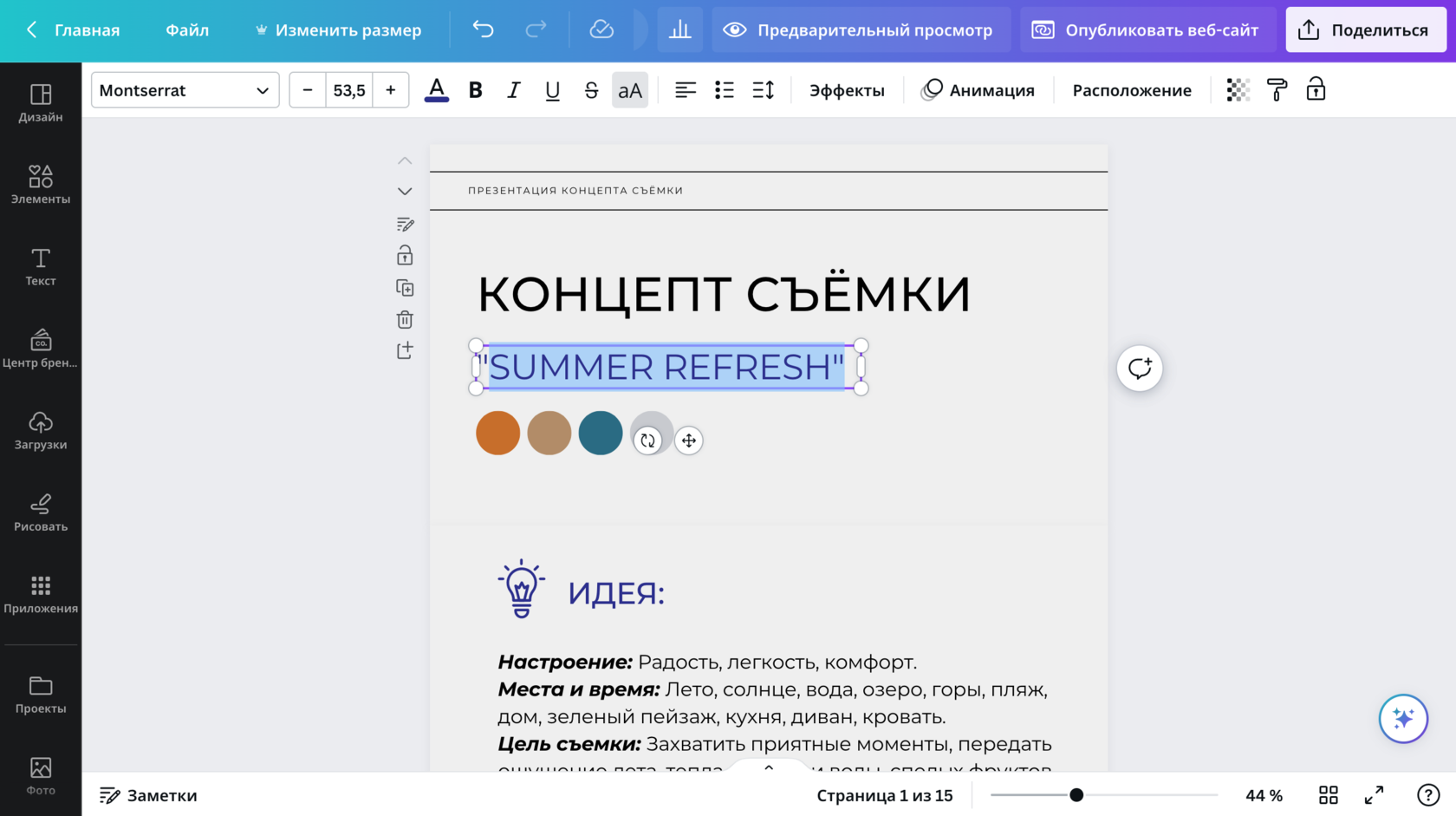Viewport: 1456px width, 816px height.
Task: Duplicate the page
Action: click(x=405, y=288)
